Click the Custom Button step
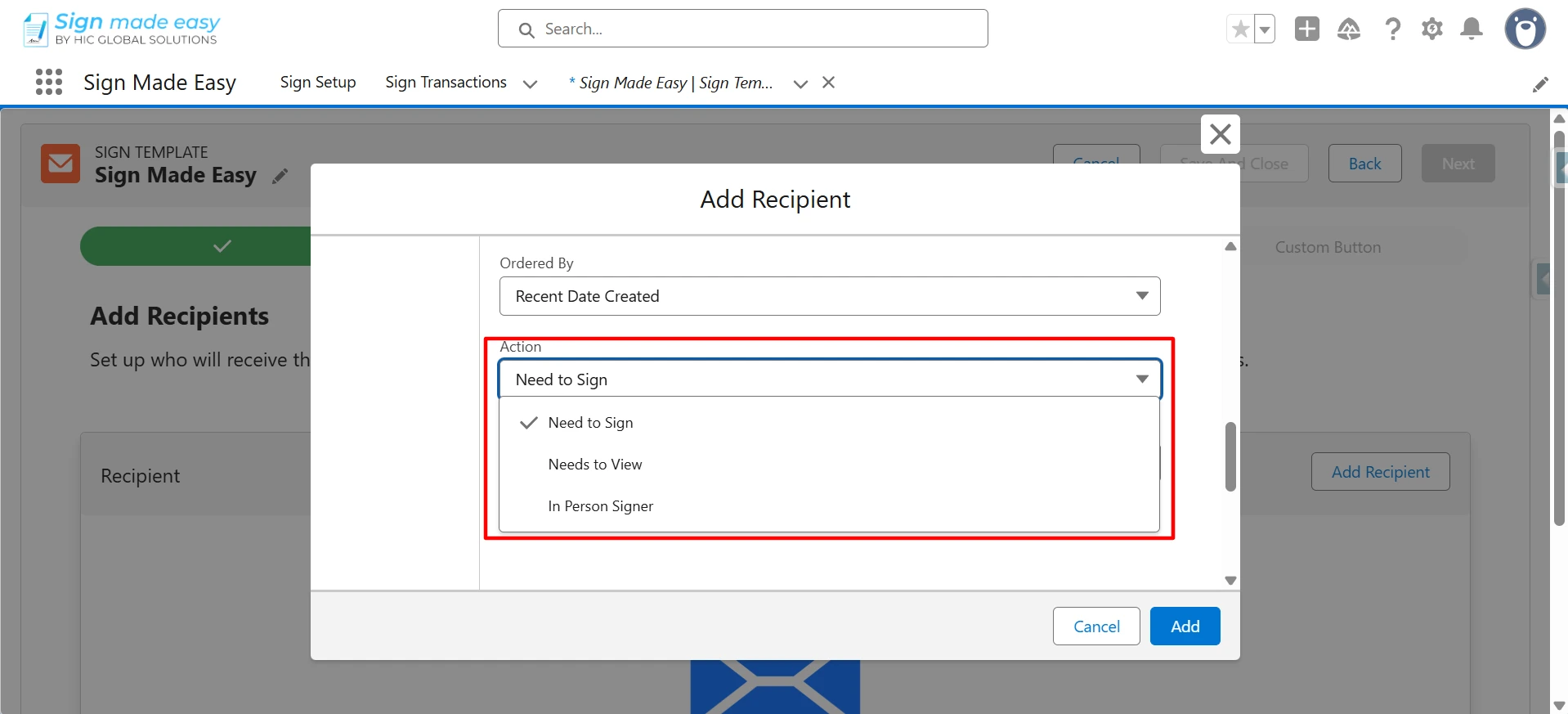The height and width of the screenshot is (714, 1568). (1328, 247)
